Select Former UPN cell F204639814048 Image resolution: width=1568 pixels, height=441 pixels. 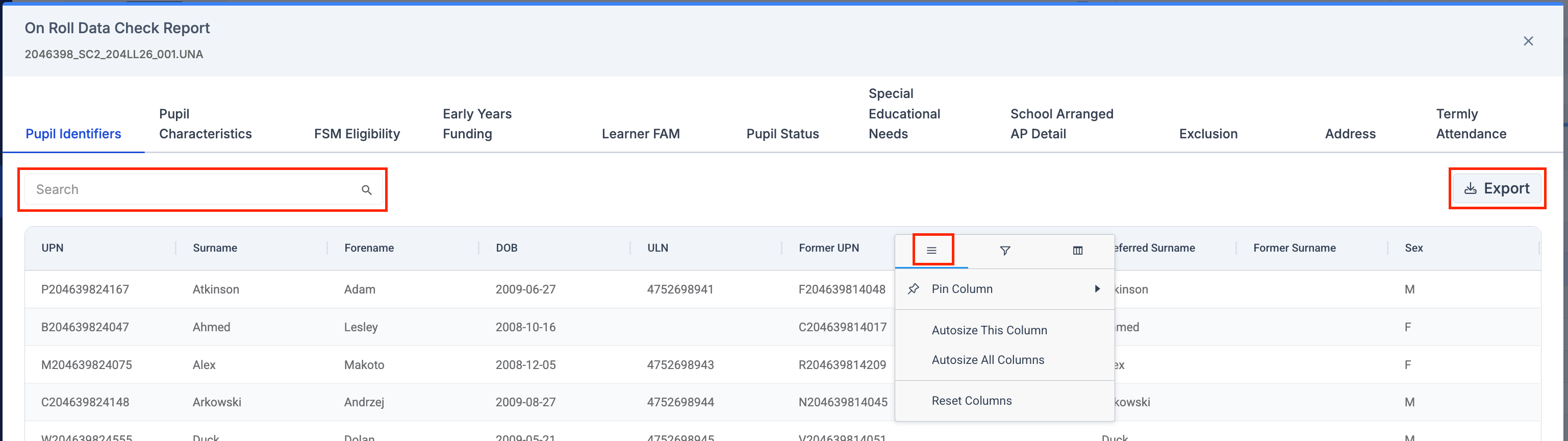[842, 289]
